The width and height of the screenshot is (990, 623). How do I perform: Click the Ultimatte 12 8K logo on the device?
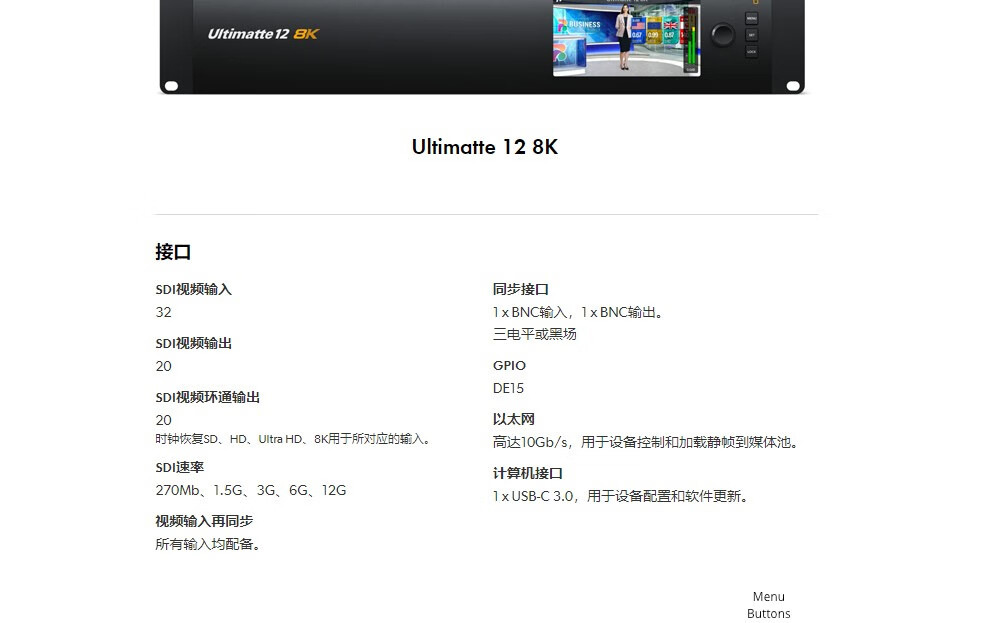(263, 34)
